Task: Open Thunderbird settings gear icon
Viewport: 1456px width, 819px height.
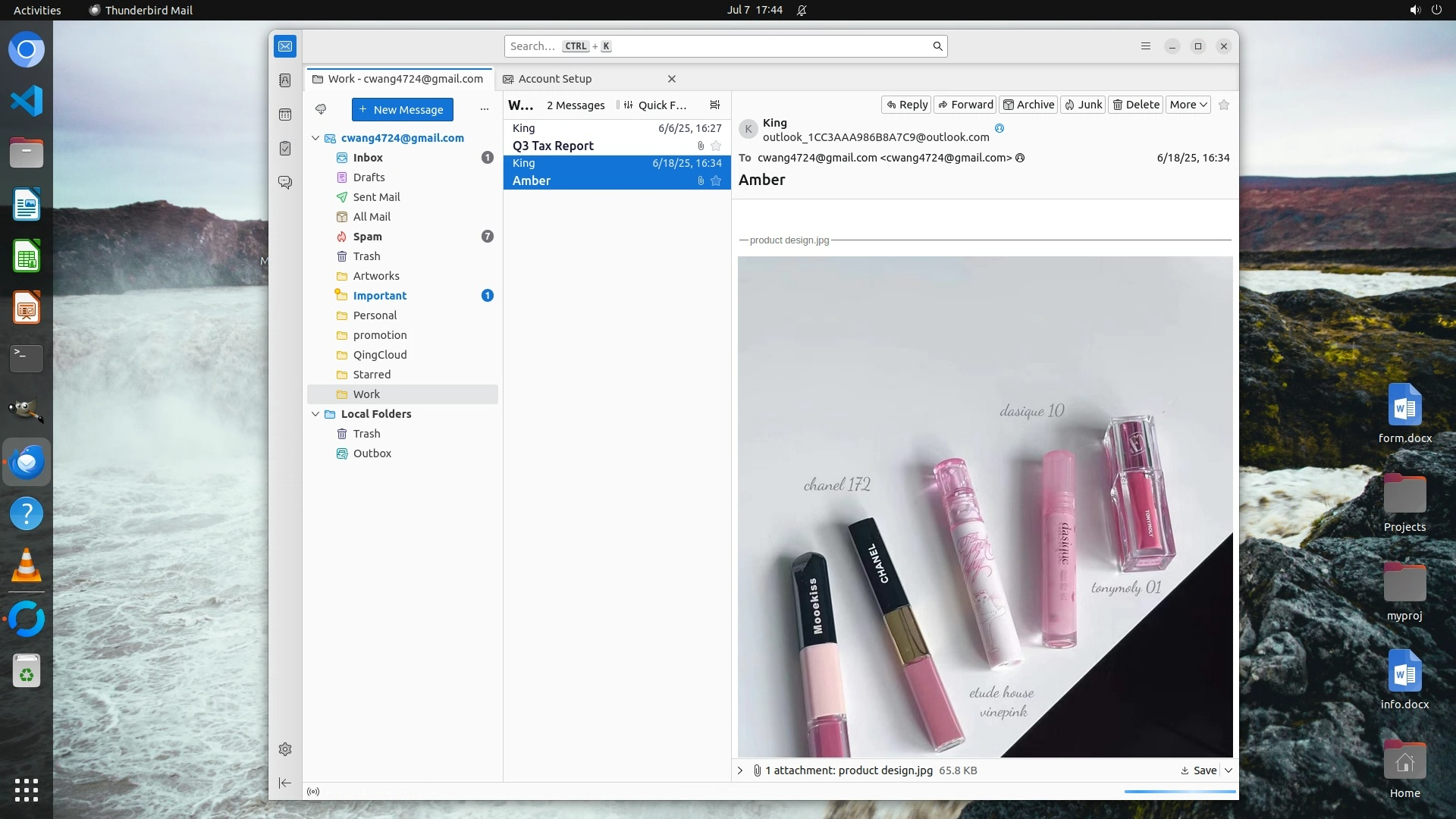Action: point(285,749)
